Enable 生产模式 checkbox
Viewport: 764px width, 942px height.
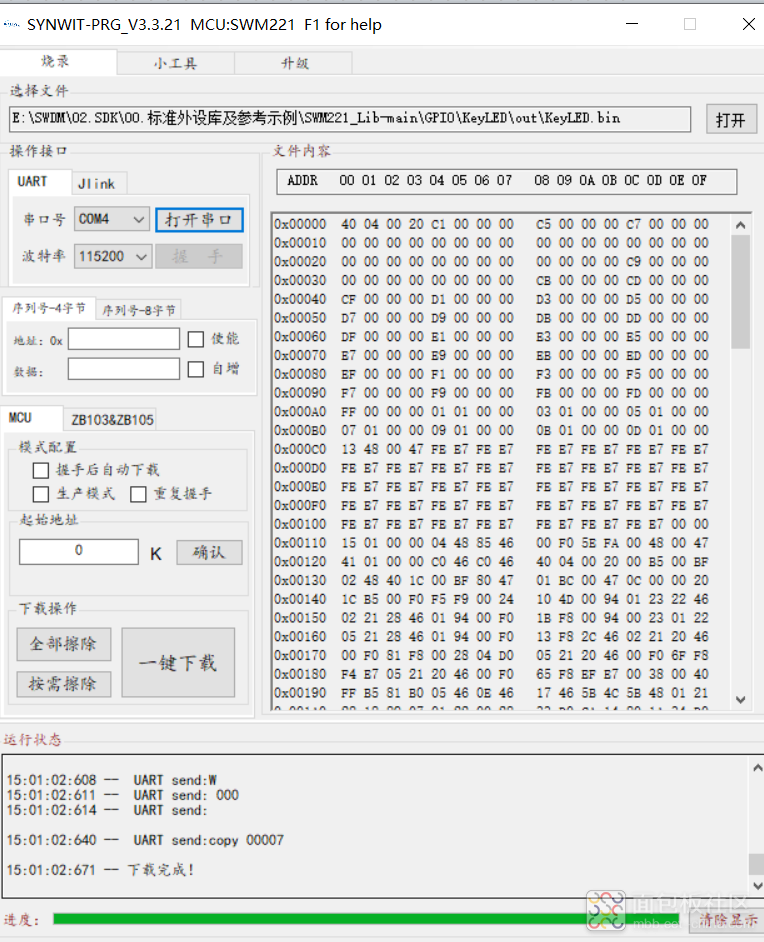point(41,494)
